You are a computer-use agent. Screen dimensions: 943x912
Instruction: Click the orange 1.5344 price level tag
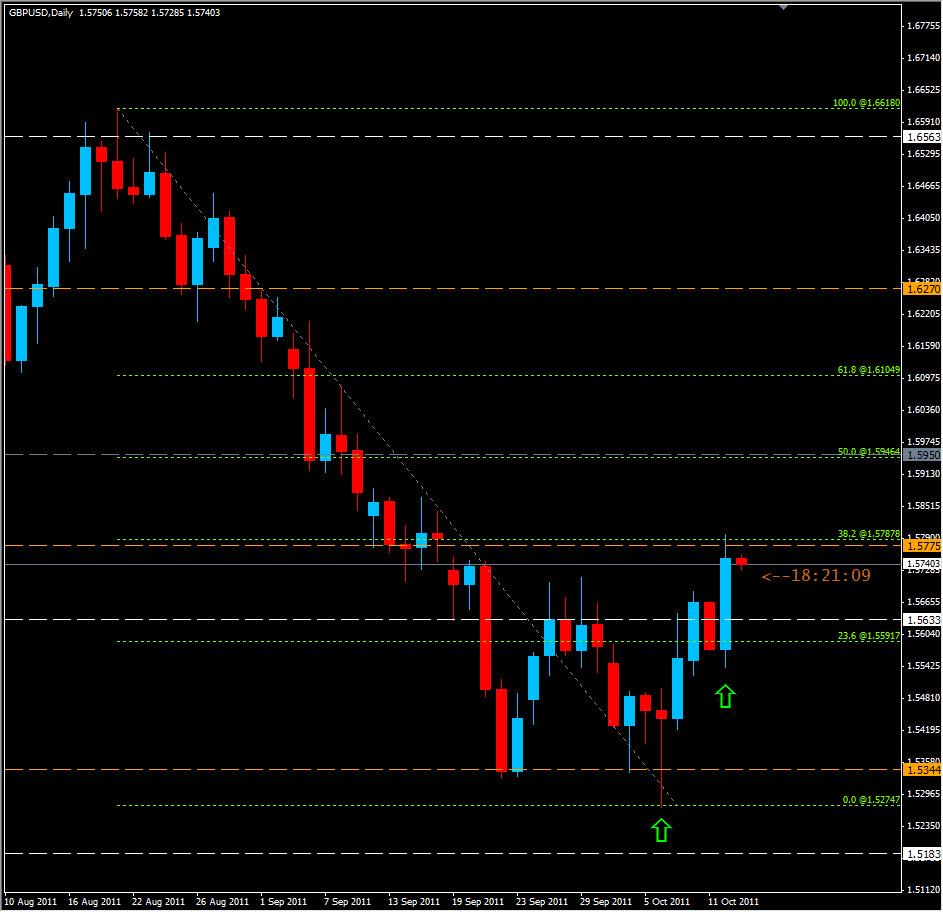click(x=920, y=770)
